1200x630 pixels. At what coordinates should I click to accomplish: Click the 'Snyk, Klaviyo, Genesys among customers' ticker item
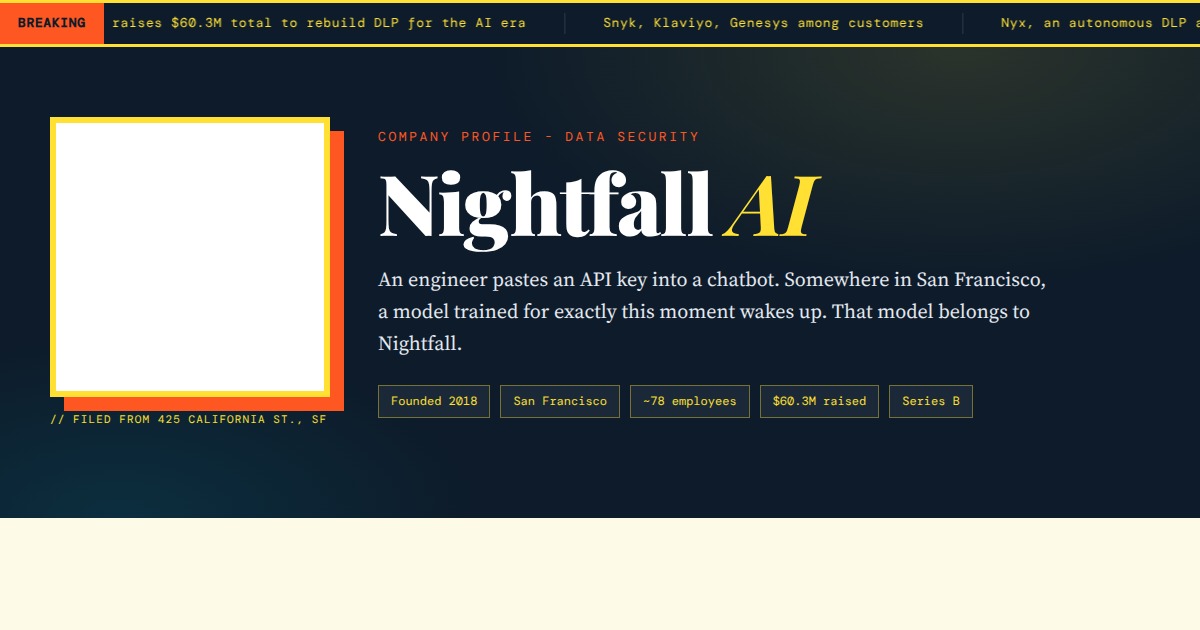(x=763, y=23)
